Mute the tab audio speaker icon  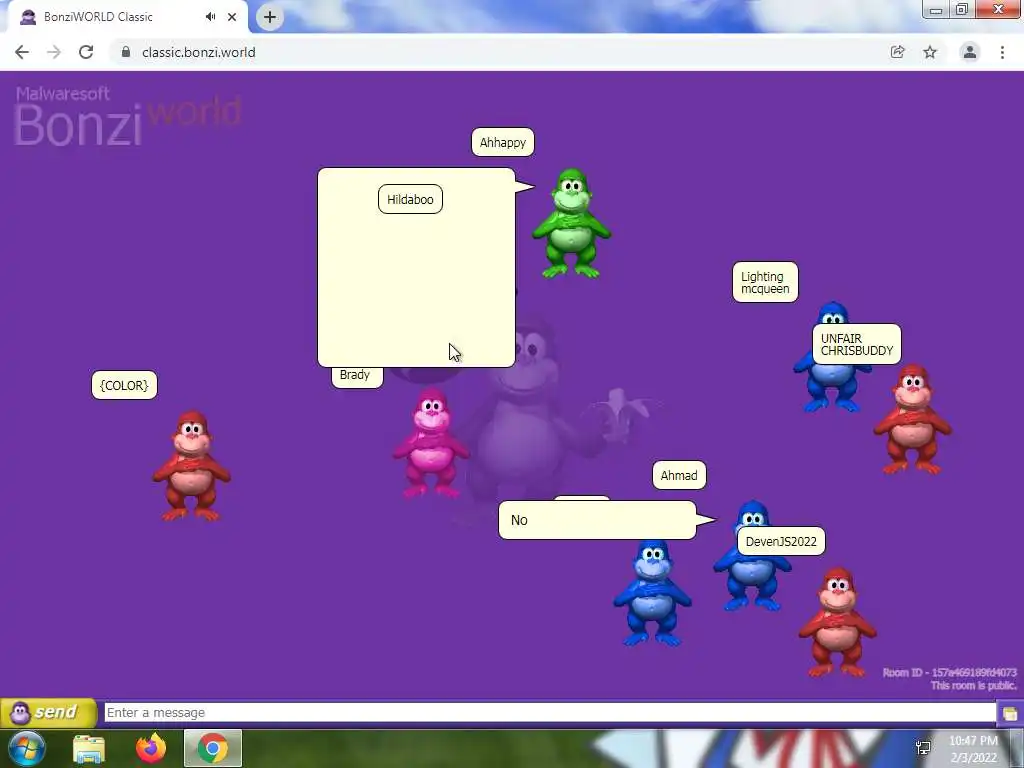(x=210, y=17)
